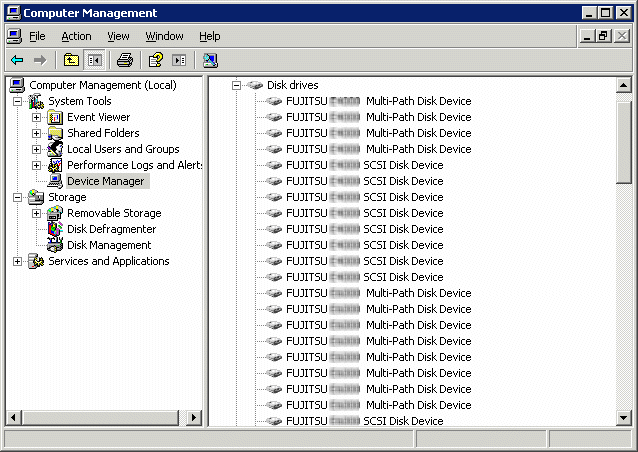Select the first FUJITSU Multi-Path Disk Device

tap(378, 101)
